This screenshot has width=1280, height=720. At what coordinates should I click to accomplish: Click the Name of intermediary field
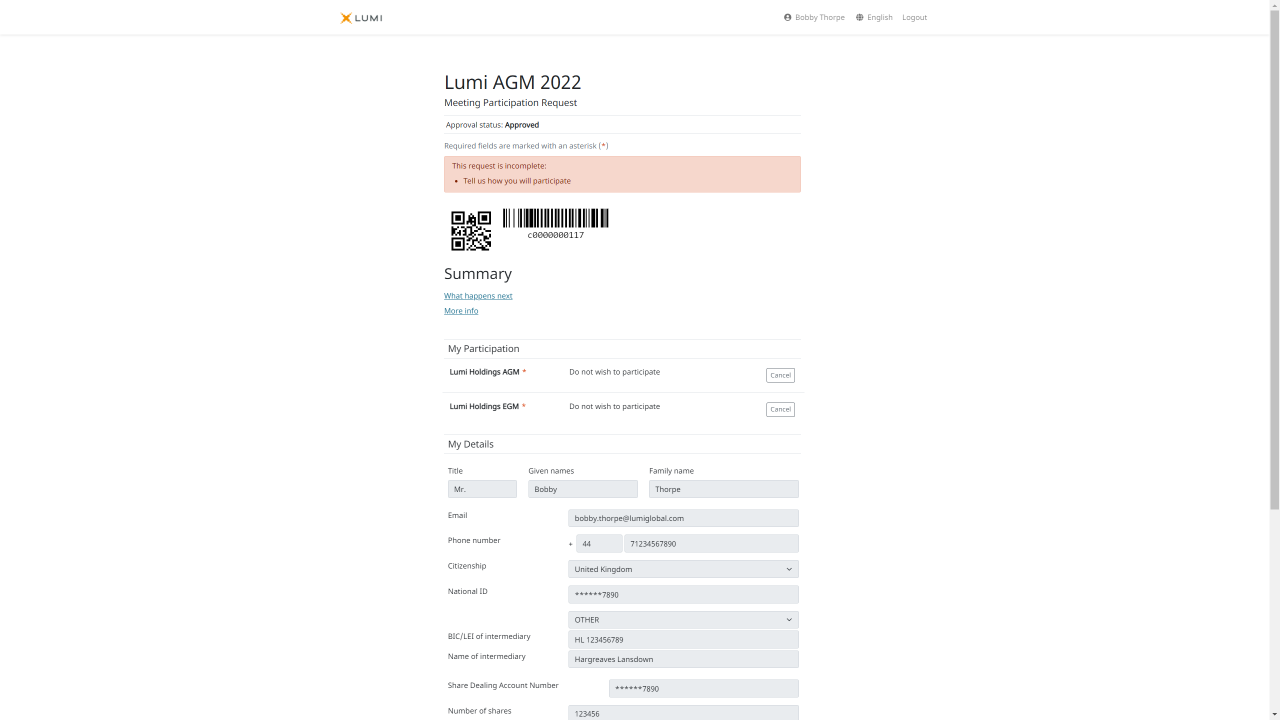pyautogui.click(x=684, y=659)
